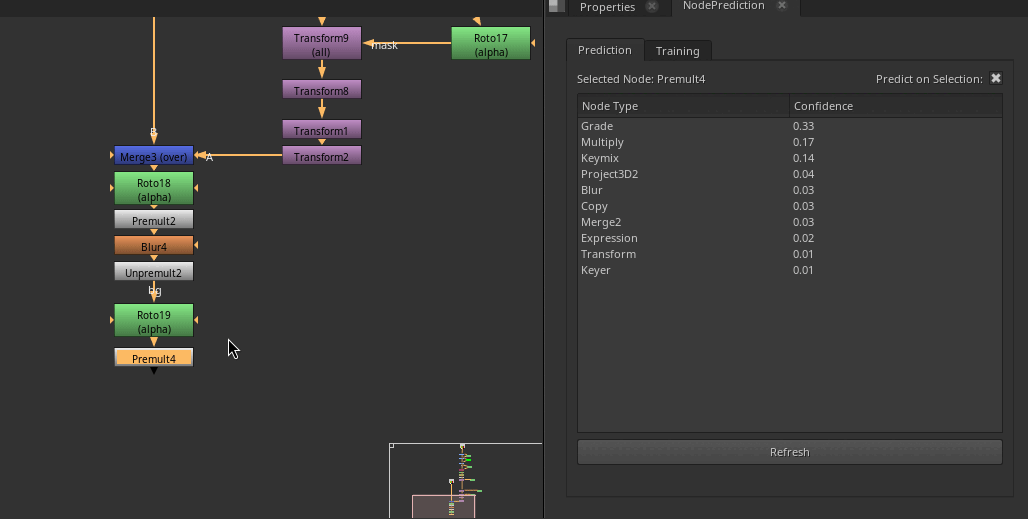Click the pane menu icon beside Properties tab
Screen dimensions: 1028x519
point(557,6)
